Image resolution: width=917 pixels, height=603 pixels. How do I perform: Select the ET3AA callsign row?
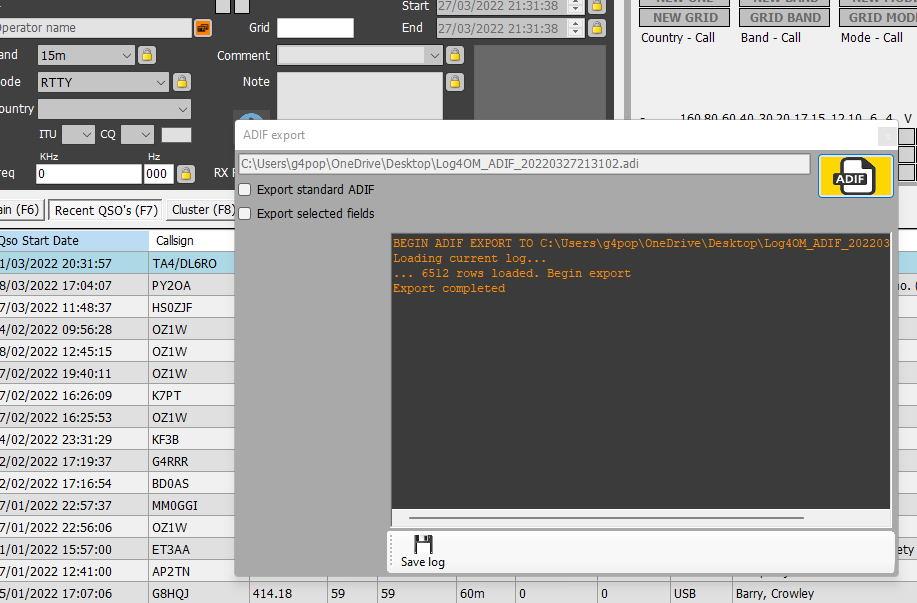117,550
